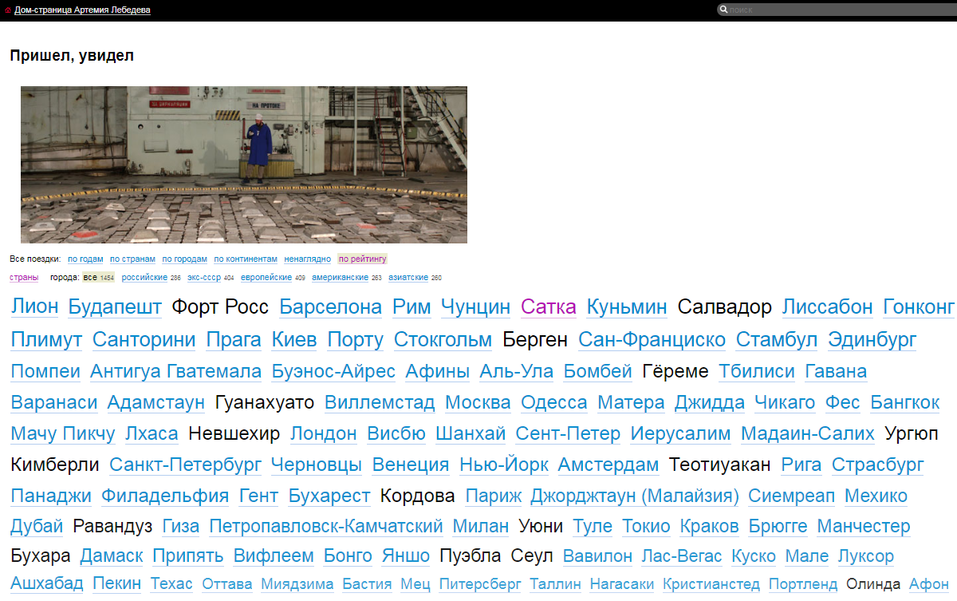Filter cities by американские

tap(340, 277)
